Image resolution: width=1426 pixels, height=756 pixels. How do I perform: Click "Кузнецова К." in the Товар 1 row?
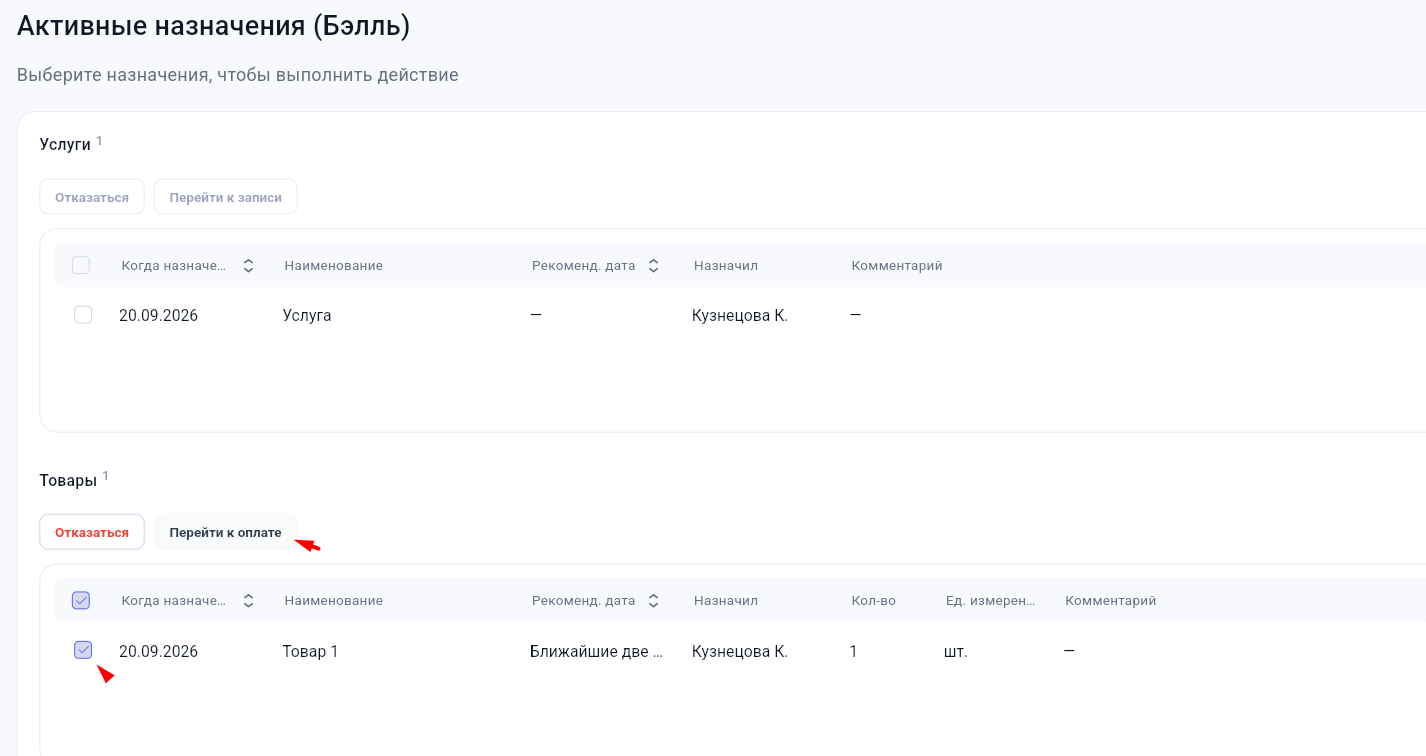740,652
